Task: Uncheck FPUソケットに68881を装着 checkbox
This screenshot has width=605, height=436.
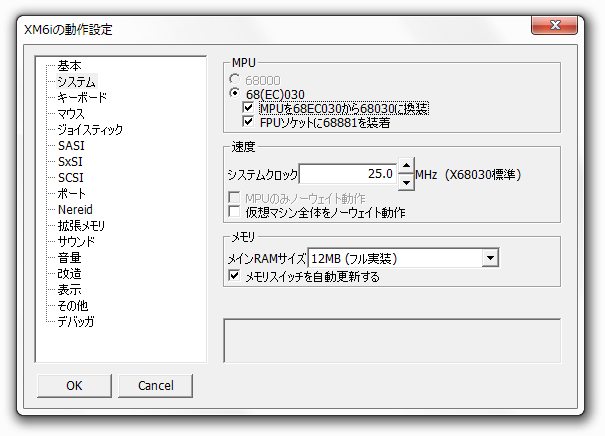Action: click(x=248, y=122)
